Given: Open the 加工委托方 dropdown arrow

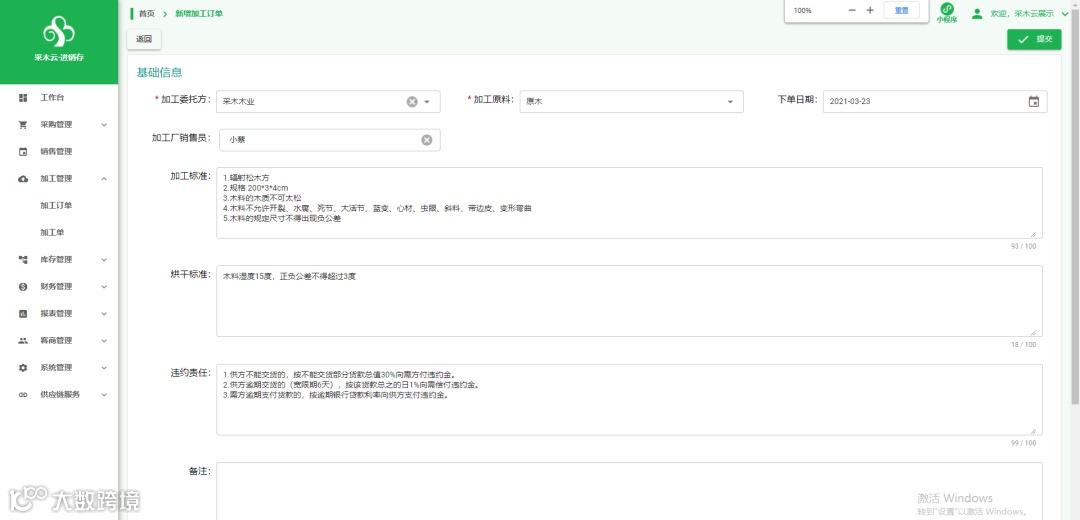Looking at the screenshot, I should point(427,102).
